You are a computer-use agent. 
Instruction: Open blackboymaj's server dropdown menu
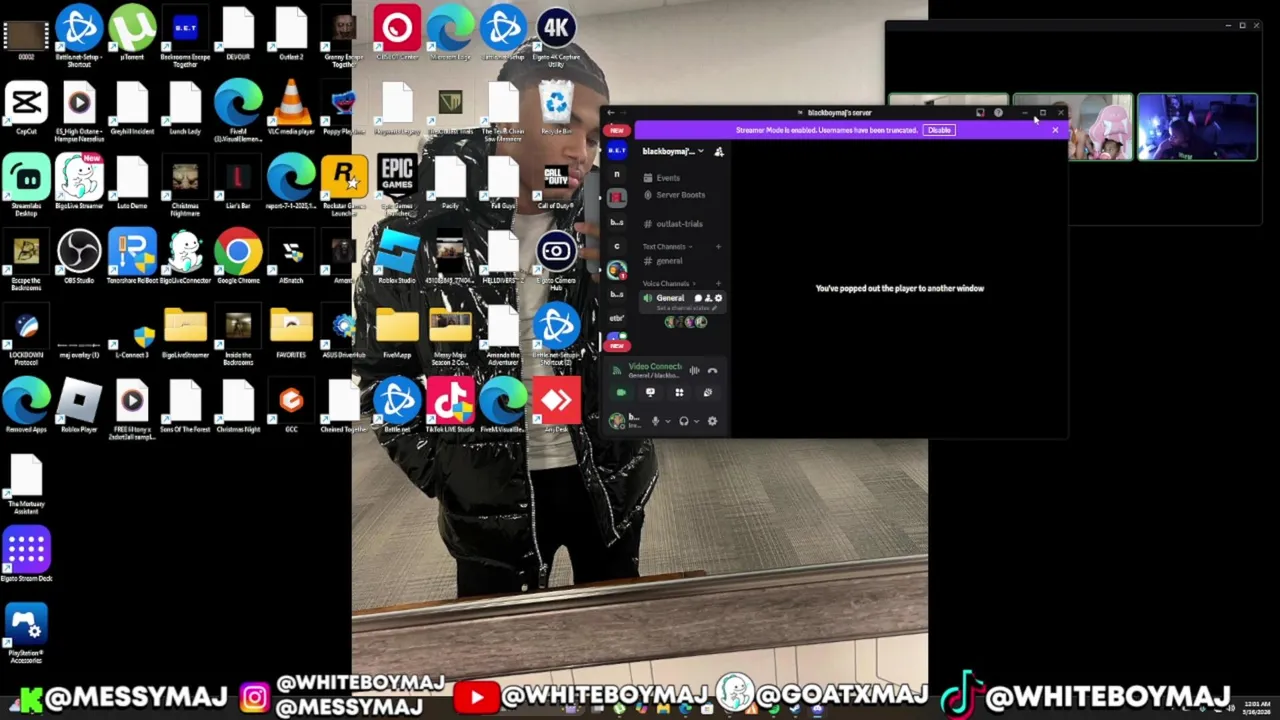click(x=675, y=151)
